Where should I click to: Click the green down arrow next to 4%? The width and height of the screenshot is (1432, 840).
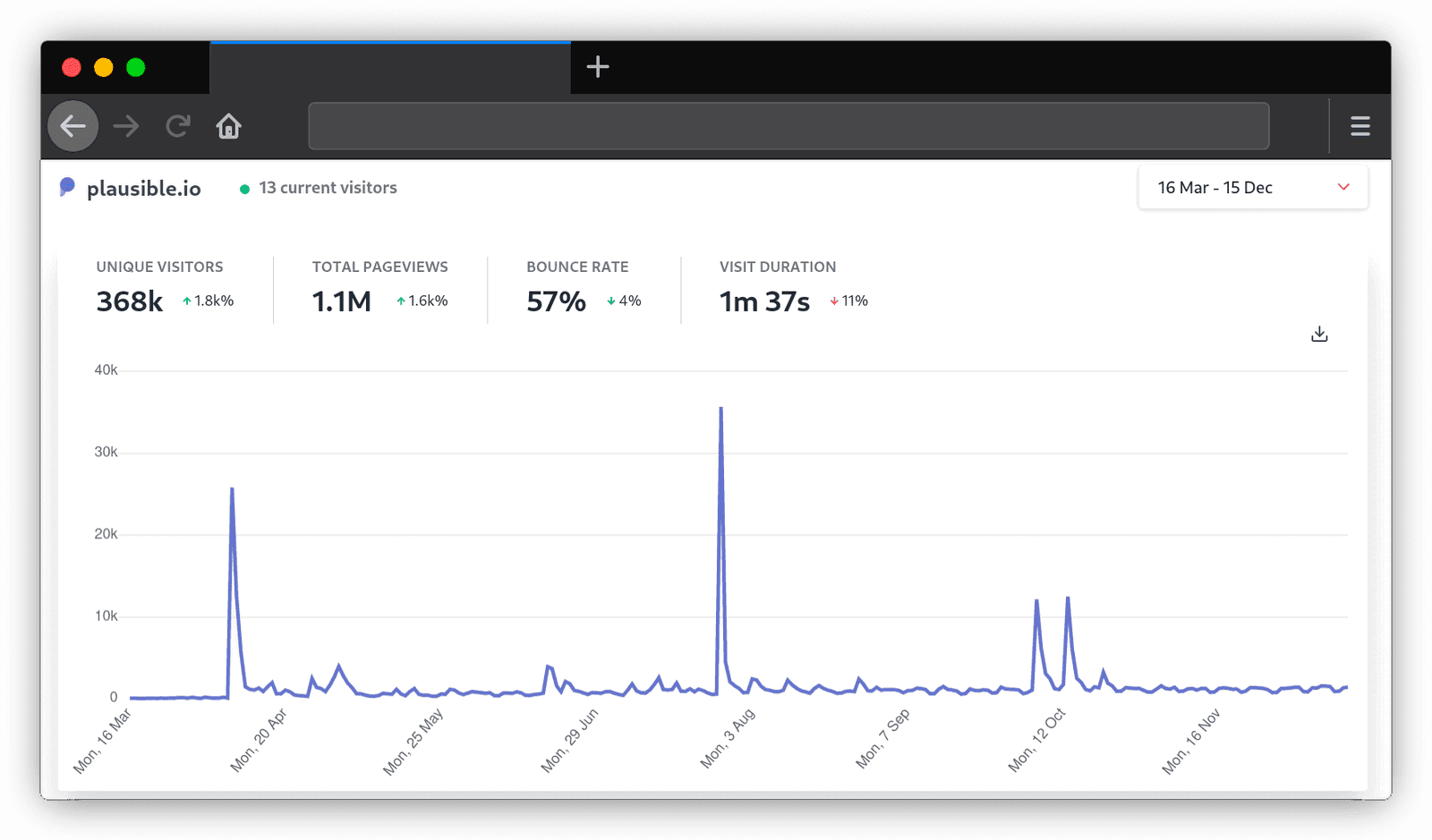click(611, 301)
